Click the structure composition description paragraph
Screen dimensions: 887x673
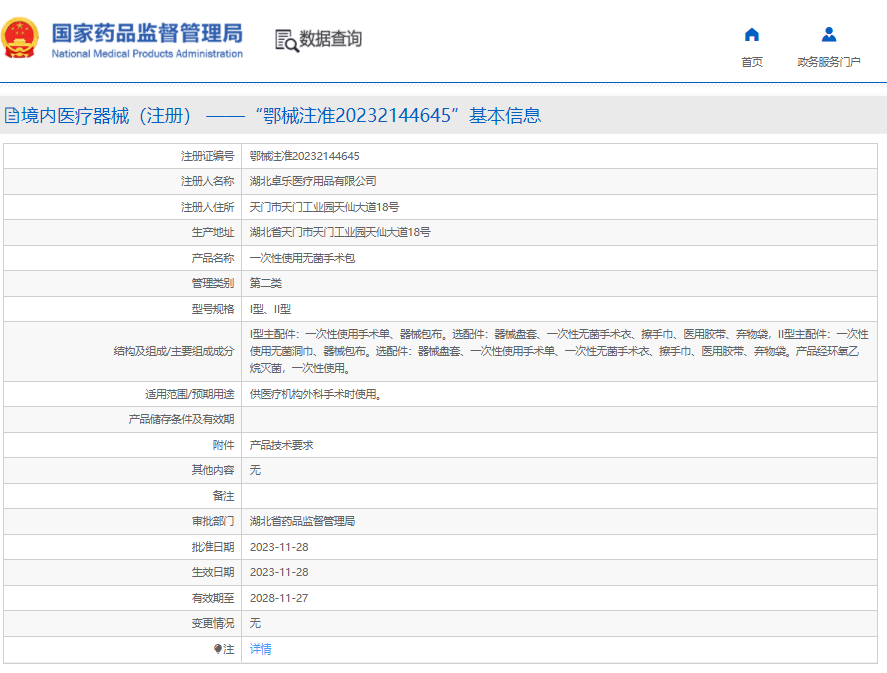(x=559, y=351)
